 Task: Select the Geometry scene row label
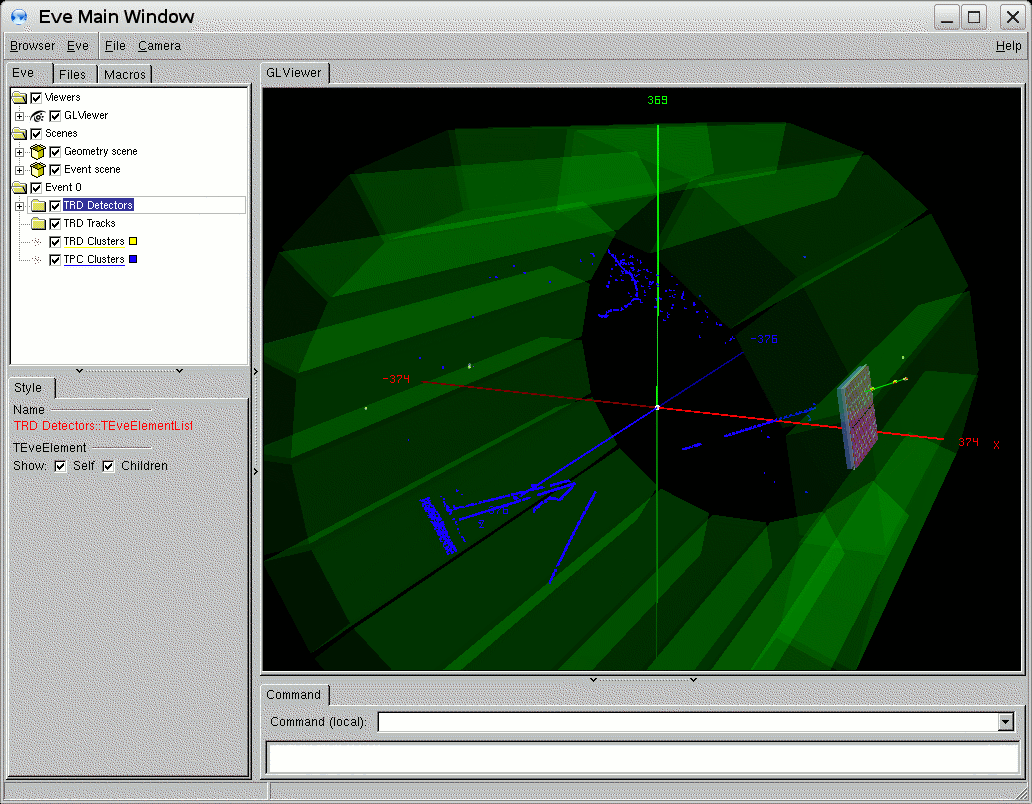pyautogui.click(x=101, y=151)
